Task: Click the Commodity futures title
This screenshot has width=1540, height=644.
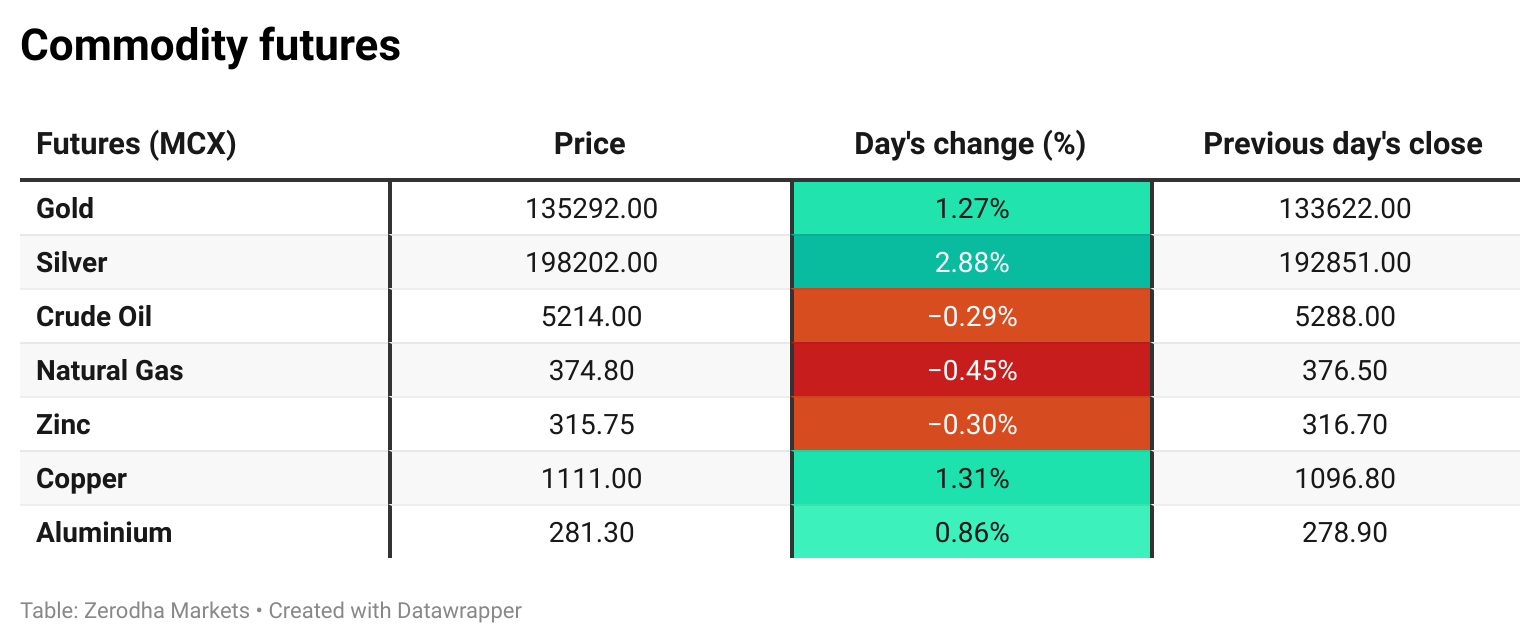Action: pos(210,46)
